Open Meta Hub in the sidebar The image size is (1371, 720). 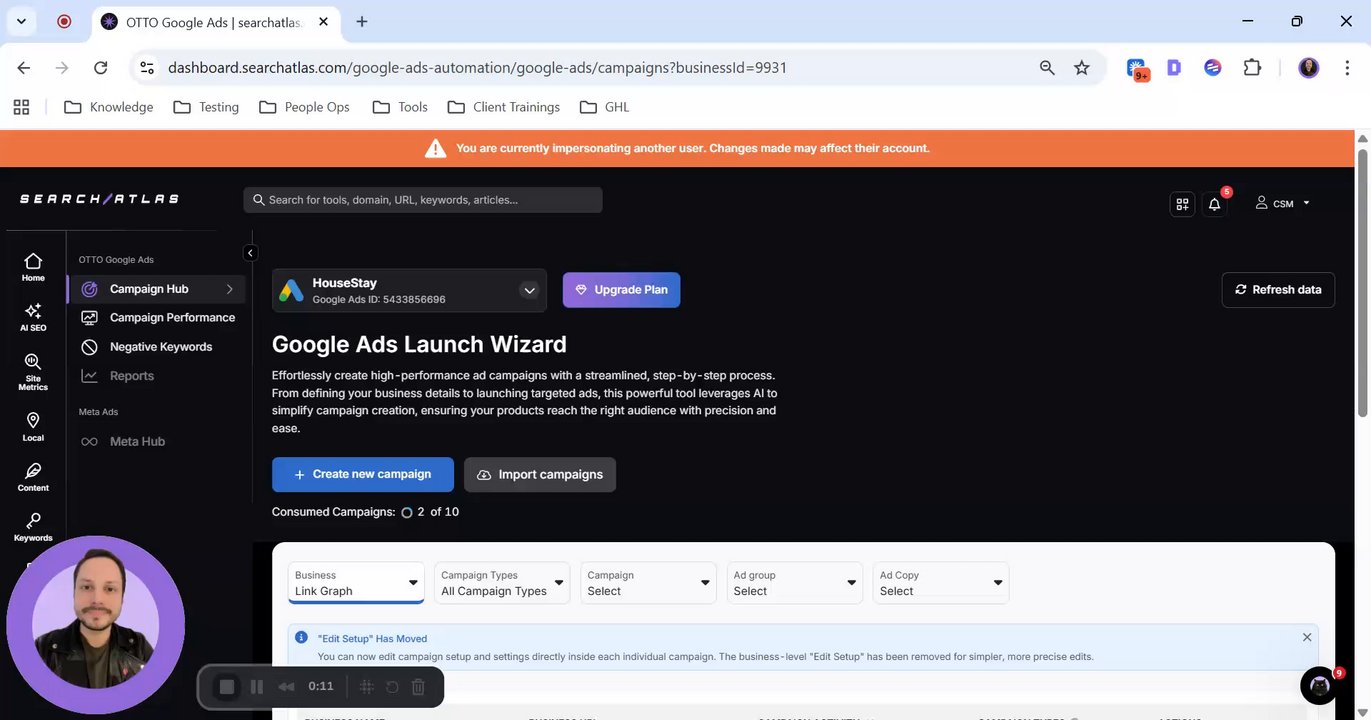[122, 441]
